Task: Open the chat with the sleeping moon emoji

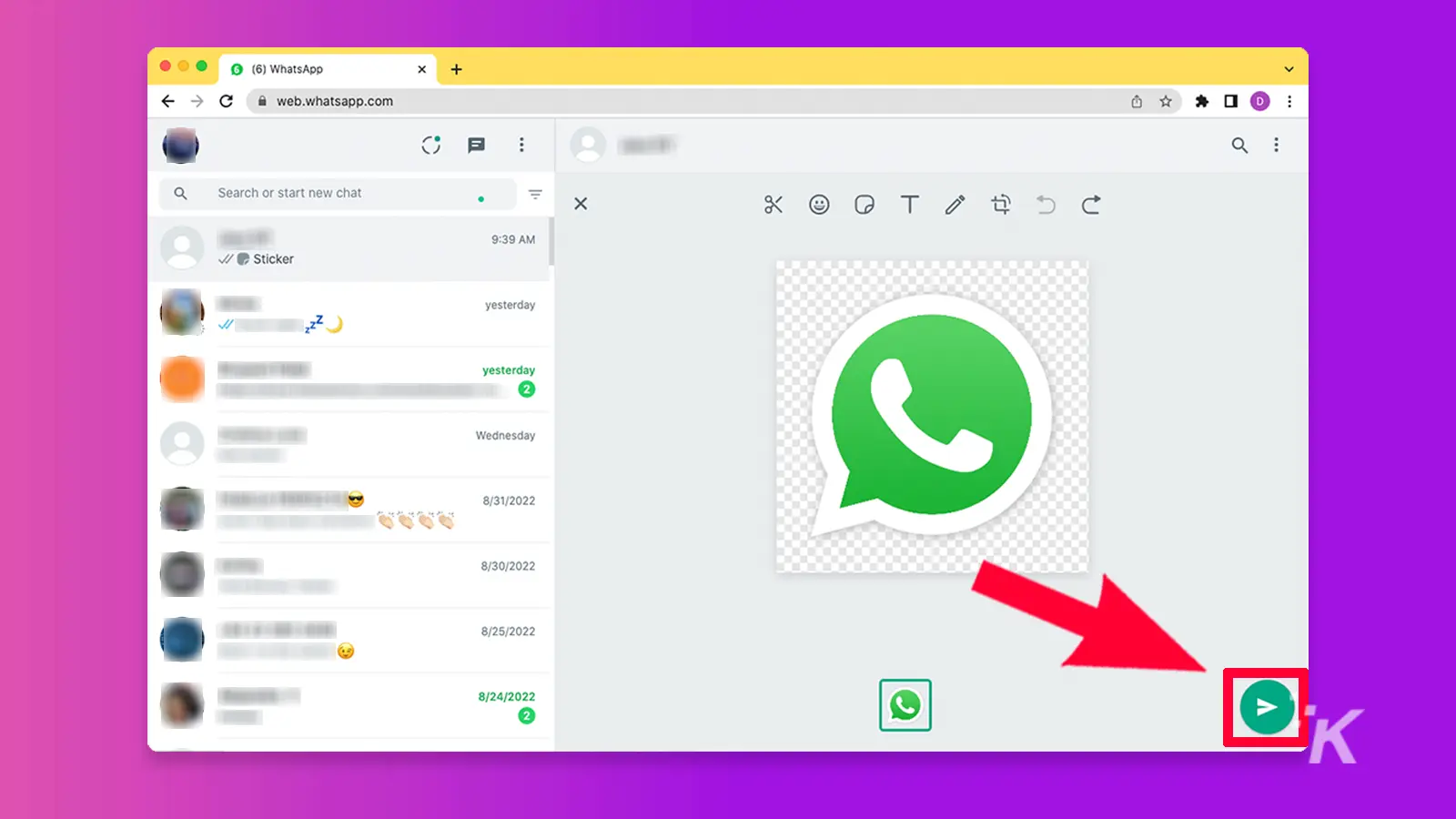Action: (x=350, y=314)
